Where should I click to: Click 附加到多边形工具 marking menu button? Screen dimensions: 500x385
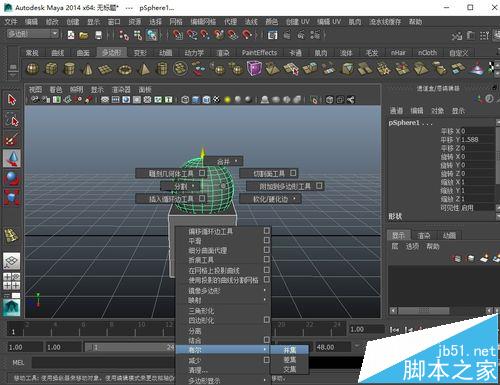click(285, 186)
